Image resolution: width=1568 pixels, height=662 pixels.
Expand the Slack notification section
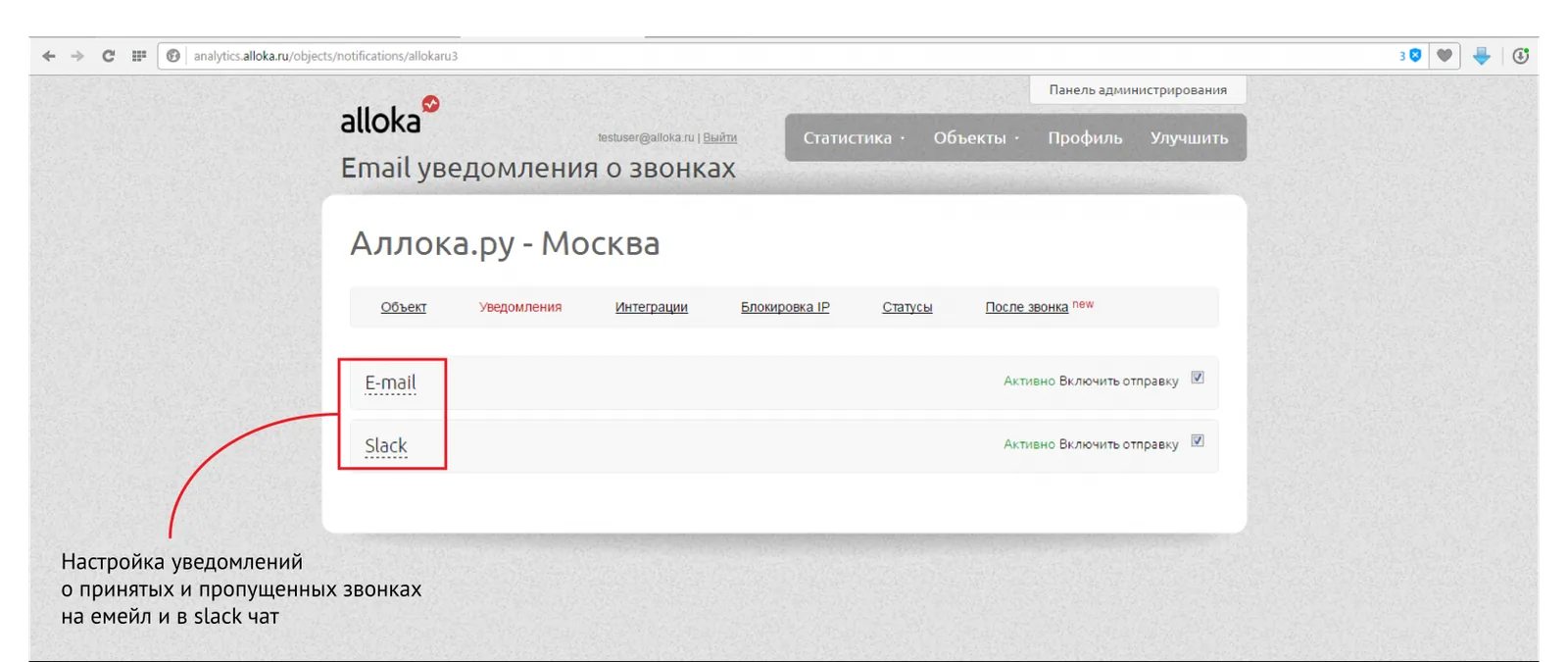[x=386, y=446]
